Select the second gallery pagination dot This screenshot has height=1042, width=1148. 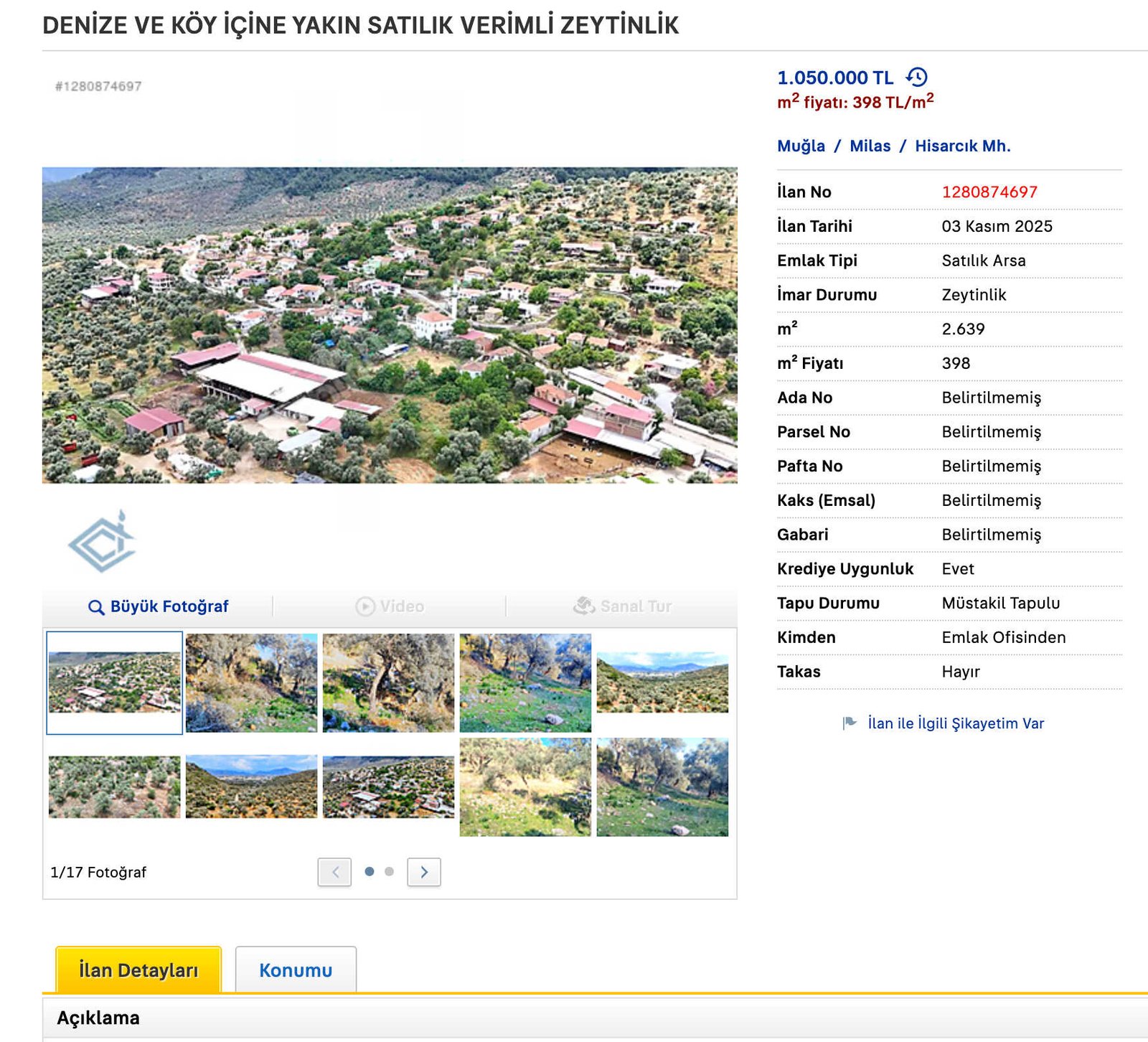pyautogui.click(x=389, y=871)
